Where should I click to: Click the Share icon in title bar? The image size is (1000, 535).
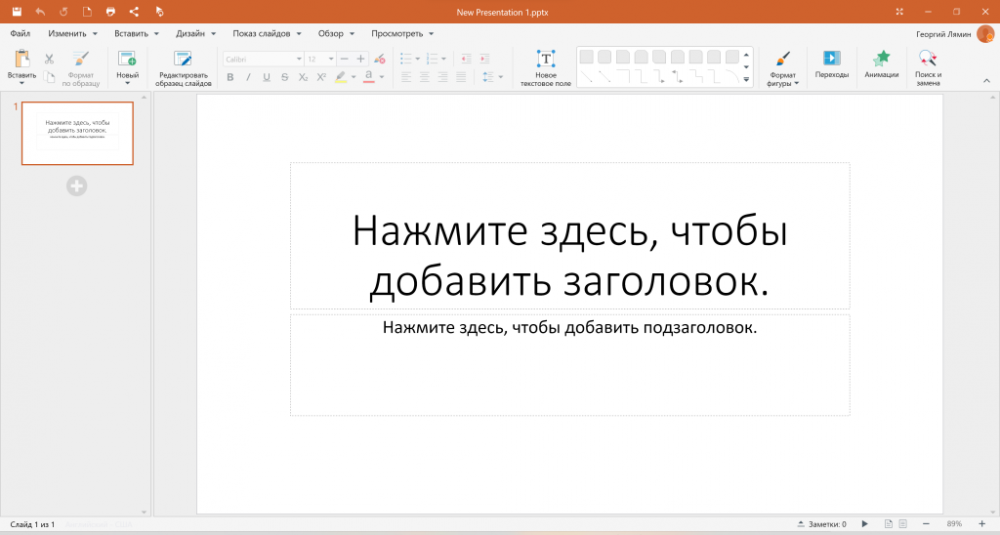point(134,11)
